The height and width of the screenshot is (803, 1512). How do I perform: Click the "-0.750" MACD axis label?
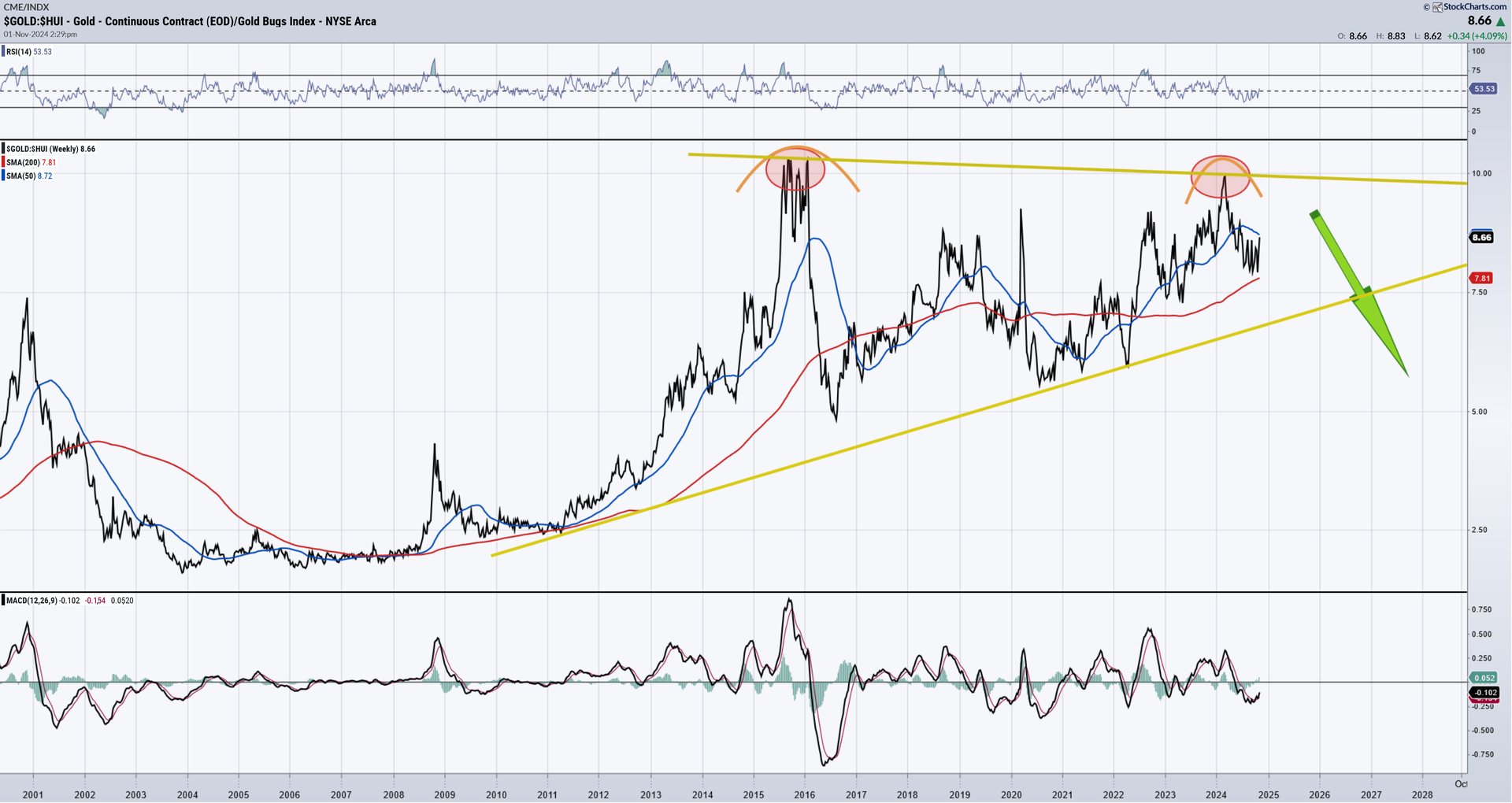tap(1481, 754)
